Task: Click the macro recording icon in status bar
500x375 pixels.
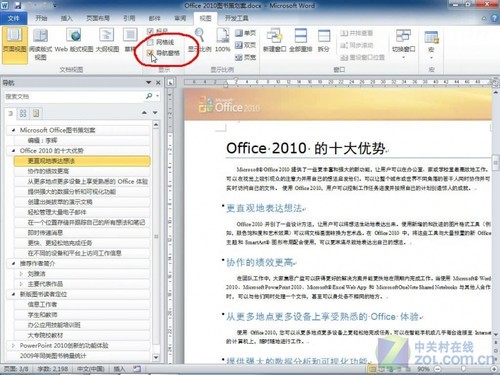Action: (x=137, y=369)
